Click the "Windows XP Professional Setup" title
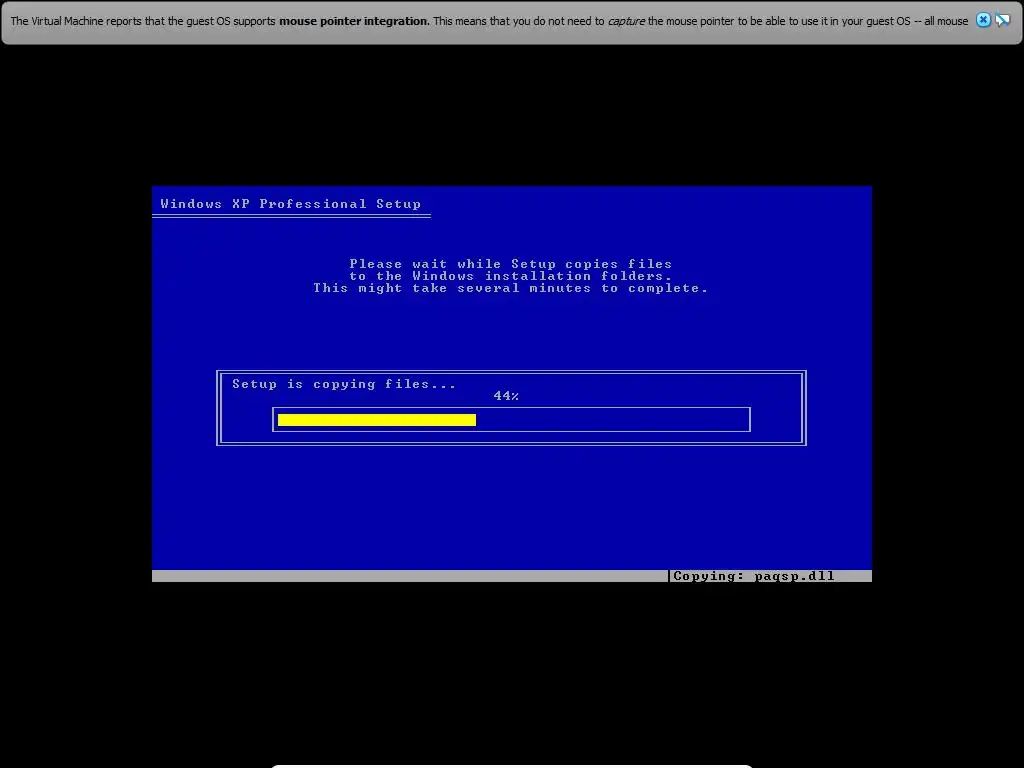This screenshot has width=1024, height=768. pyautogui.click(x=291, y=204)
